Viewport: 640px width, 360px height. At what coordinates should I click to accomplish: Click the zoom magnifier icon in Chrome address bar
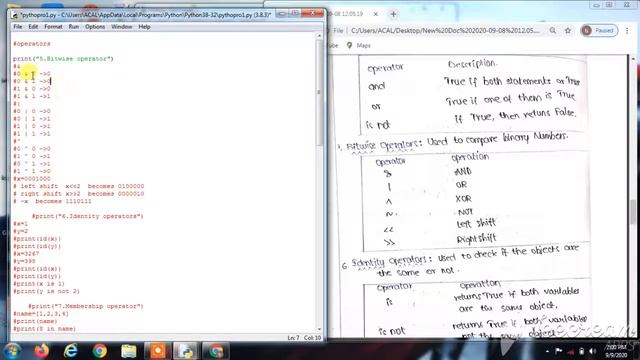coord(552,31)
